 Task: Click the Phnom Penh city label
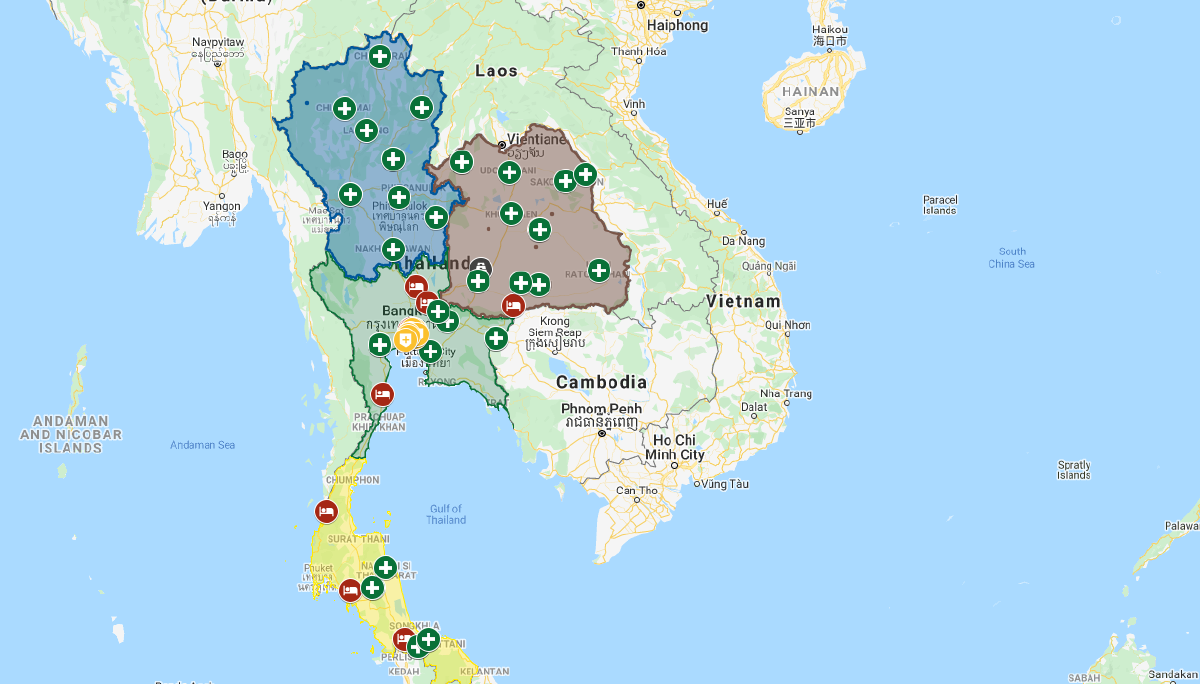601,410
